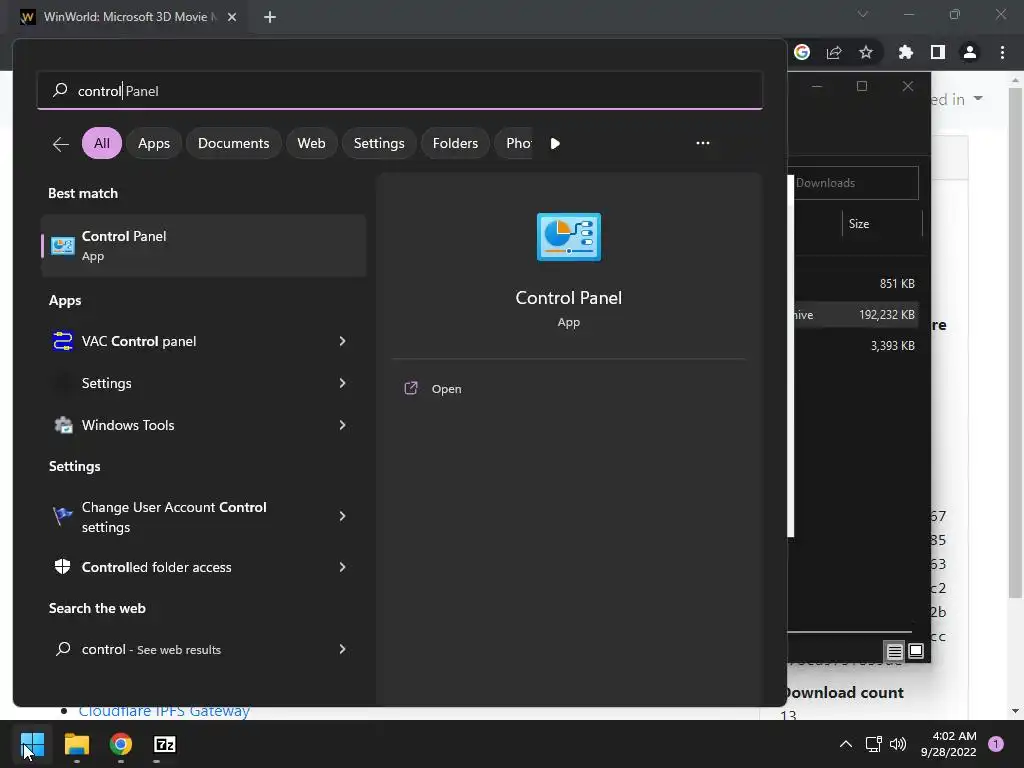The image size is (1024, 768).
Task: Select the Settings search filter
Action: (x=379, y=143)
